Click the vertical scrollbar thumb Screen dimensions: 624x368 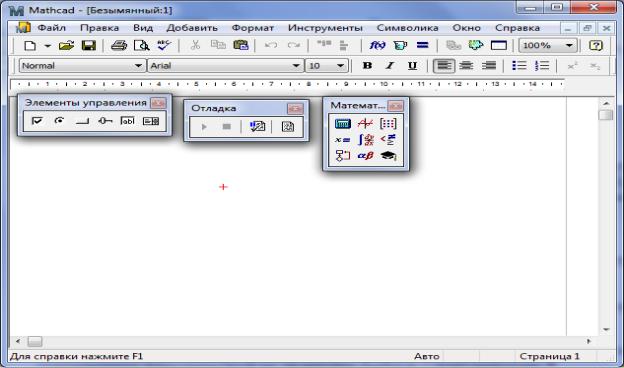coord(606,115)
